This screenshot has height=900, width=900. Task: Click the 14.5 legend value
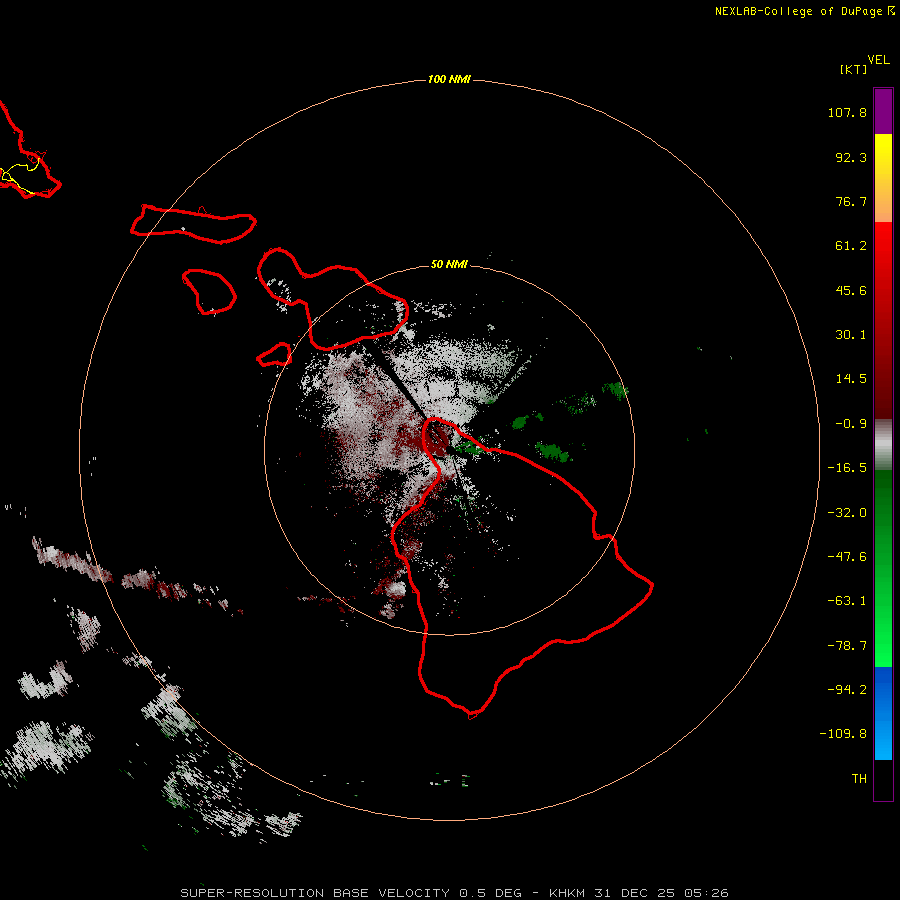pos(851,379)
